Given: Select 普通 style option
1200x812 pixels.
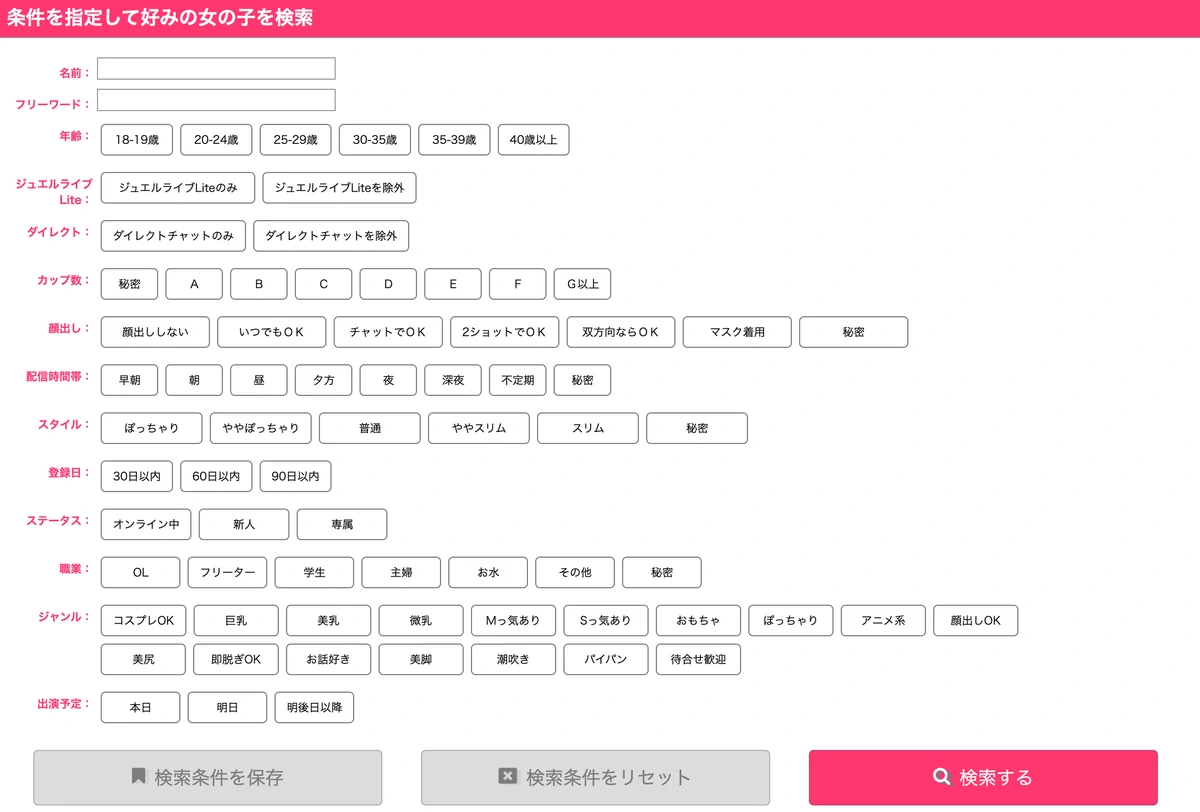Looking at the screenshot, I should tap(370, 428).
